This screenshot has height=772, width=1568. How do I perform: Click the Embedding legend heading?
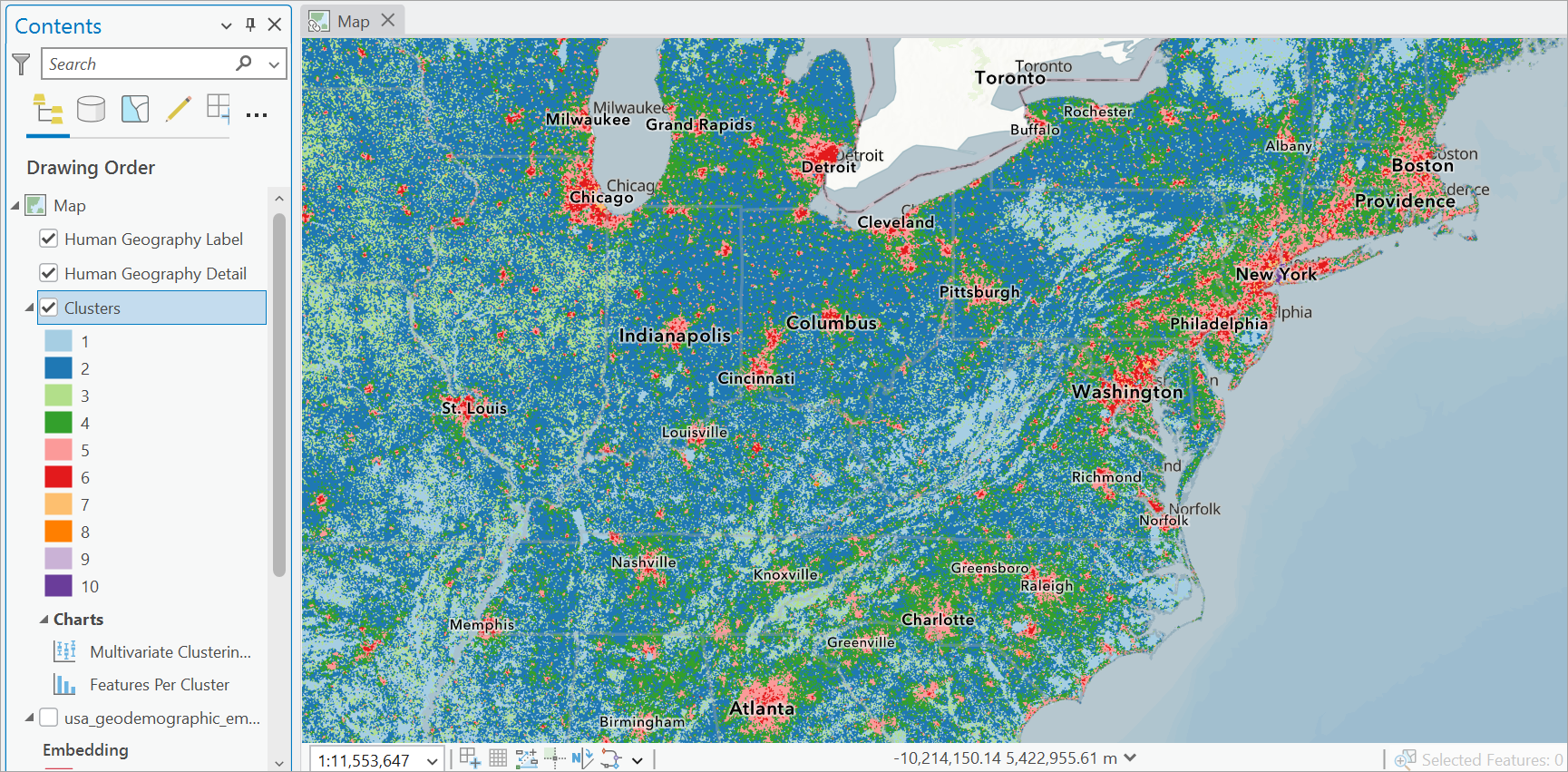[x=85, y=750]
